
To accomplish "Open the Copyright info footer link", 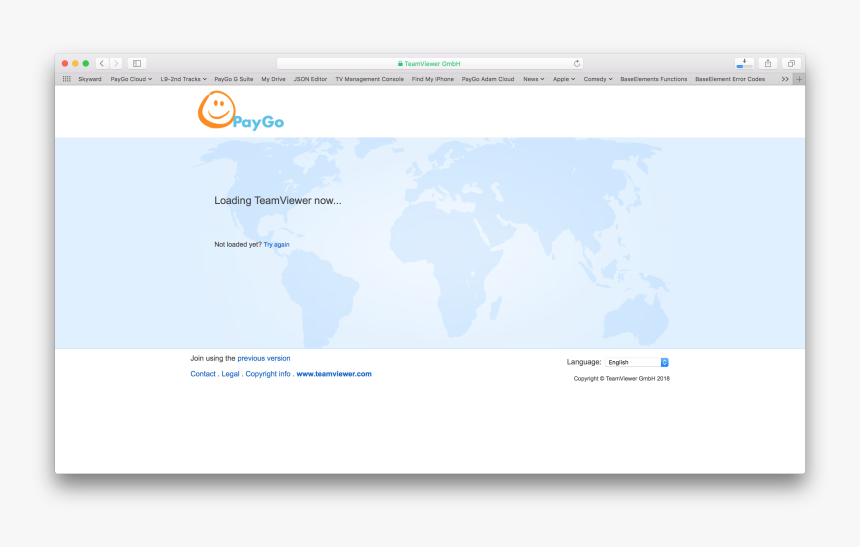I will pos(268,374).
